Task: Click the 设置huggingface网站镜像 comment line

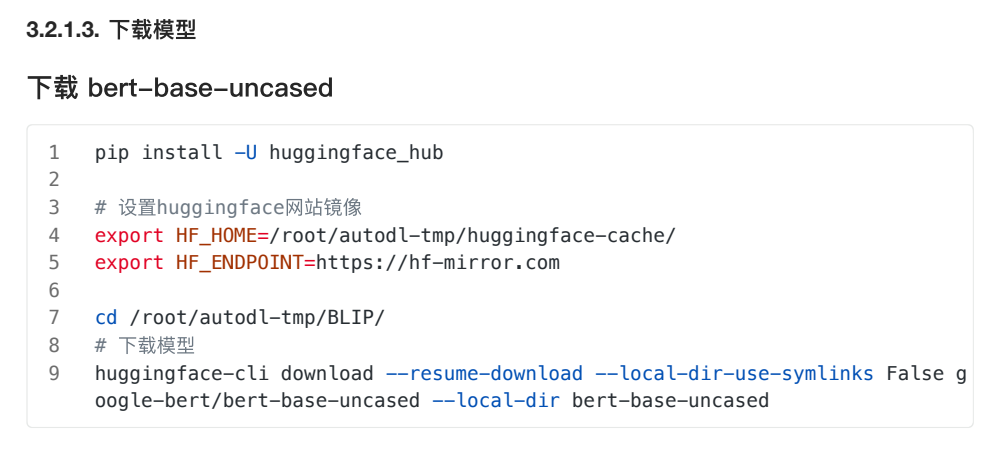Action: pyautogui.click(x=239, y=208)
